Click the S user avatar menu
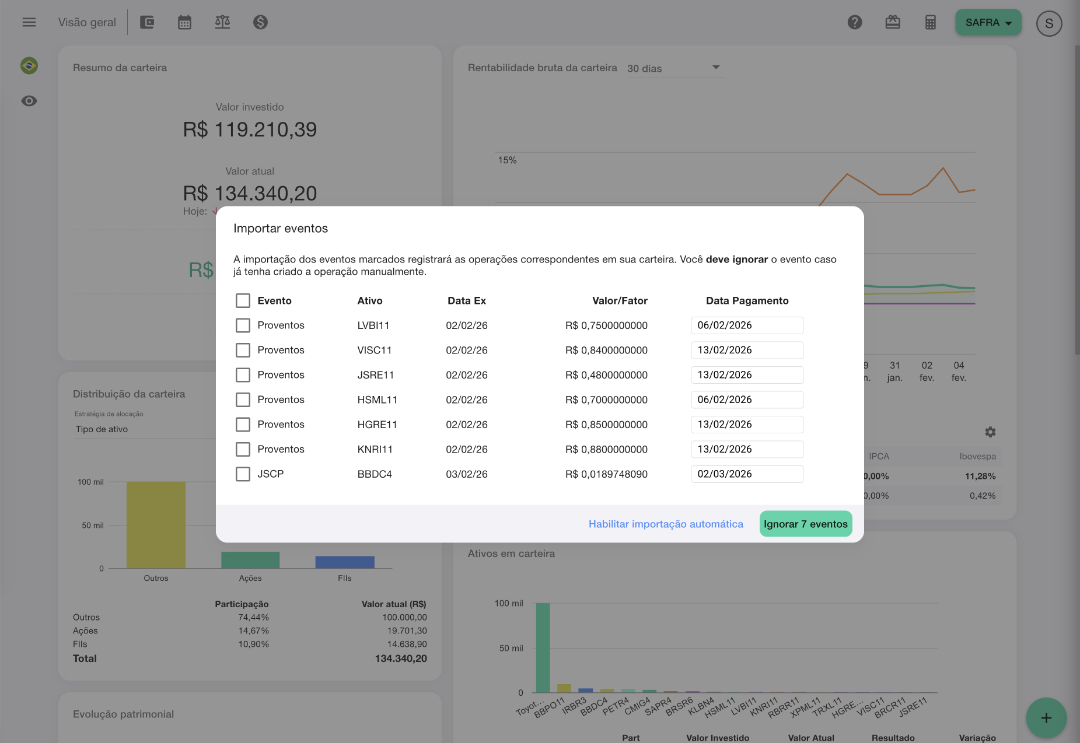 click(1048, 23)
